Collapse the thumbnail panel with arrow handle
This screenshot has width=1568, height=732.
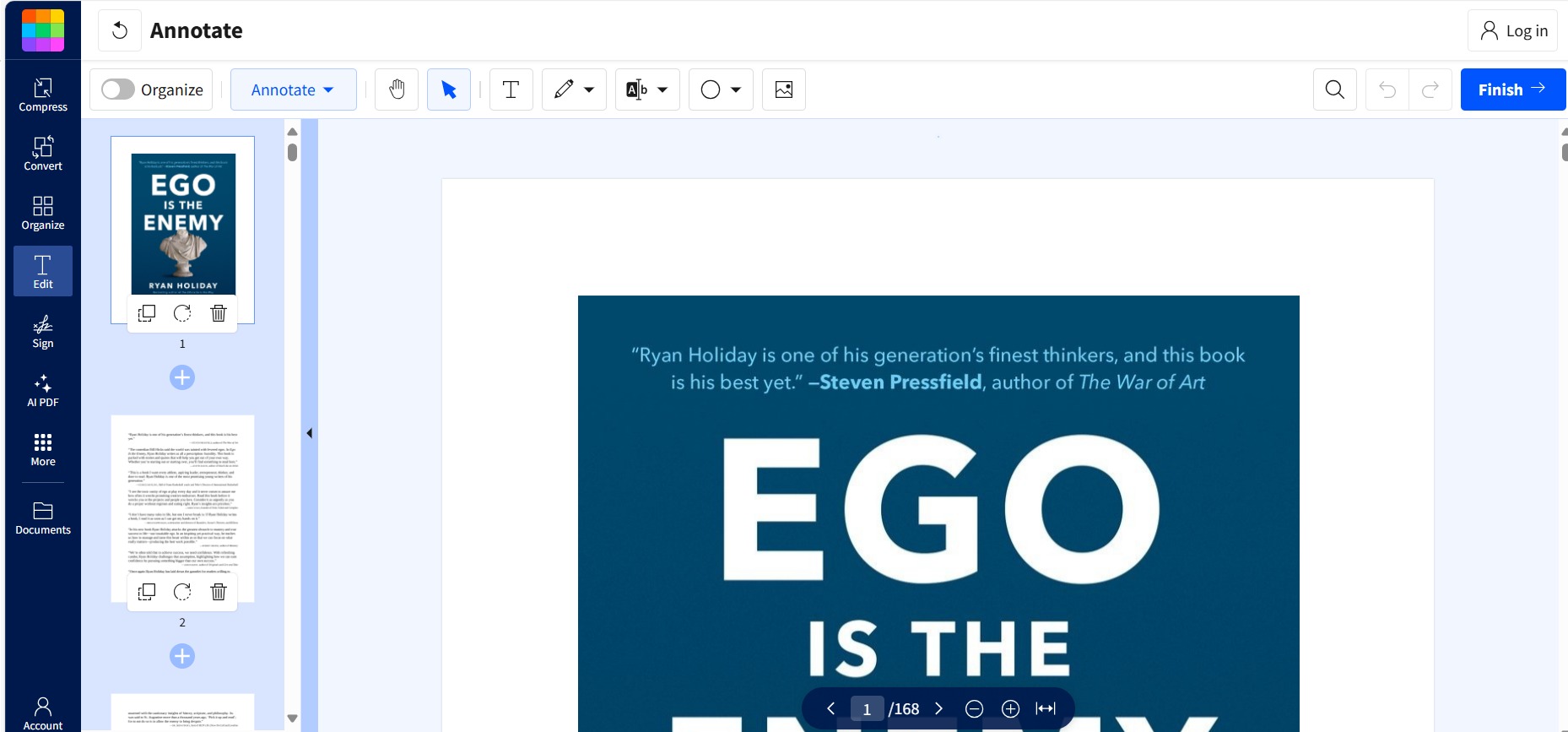[310, 433]
